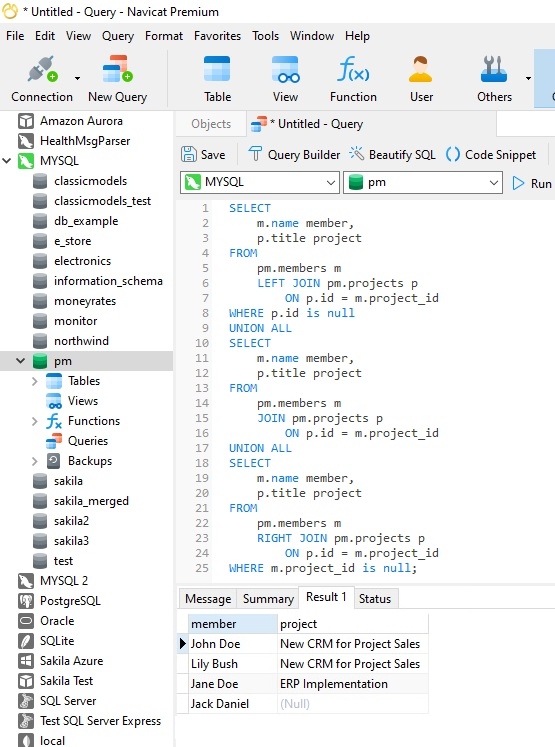Expand the Functions node under pm

(x=34, y=421)
